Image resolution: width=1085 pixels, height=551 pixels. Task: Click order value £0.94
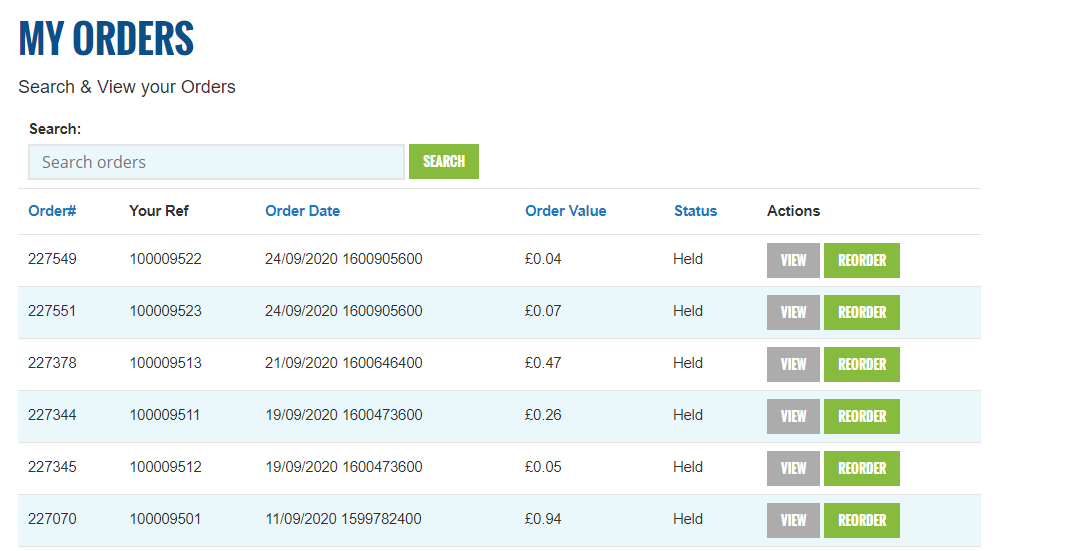543,518
